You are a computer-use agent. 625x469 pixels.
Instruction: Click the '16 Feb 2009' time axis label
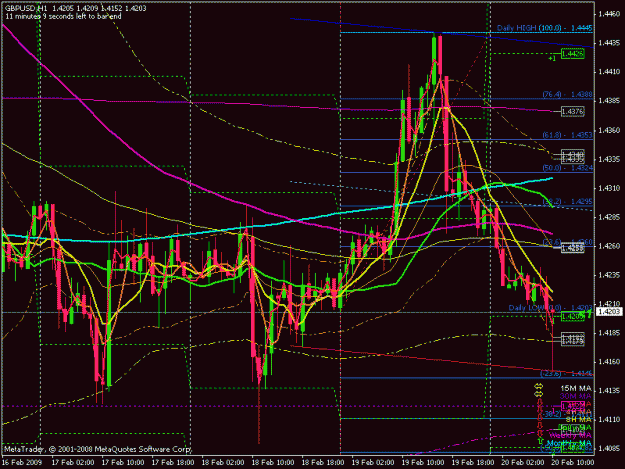pyautogui.click(x=22, y=462)
